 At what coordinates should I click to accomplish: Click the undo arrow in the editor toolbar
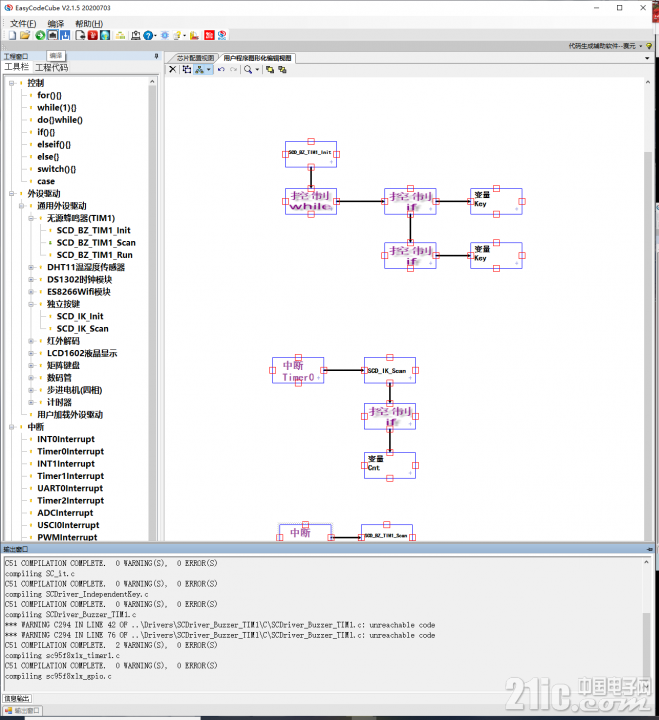click(x=221, y=69)
